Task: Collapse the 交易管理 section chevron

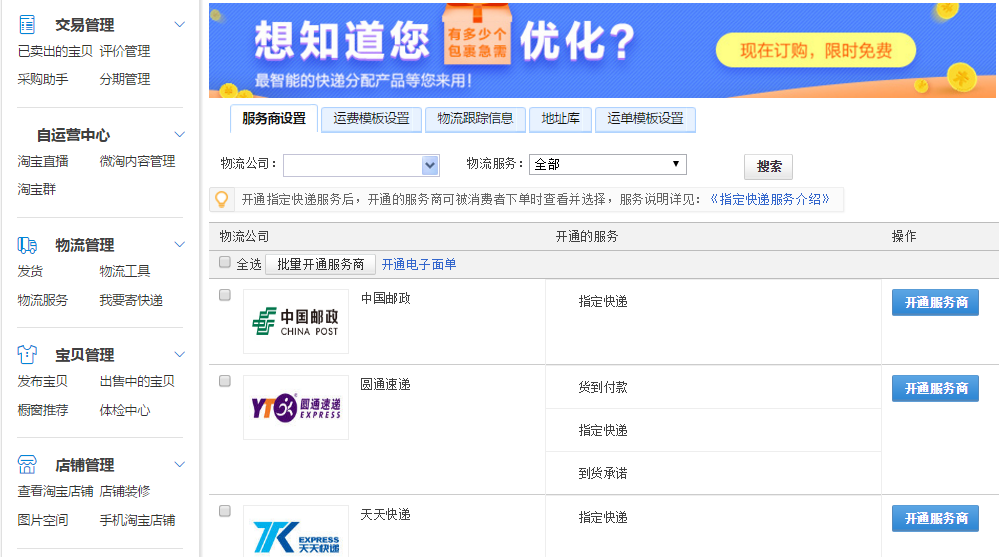Action: coord(180,25)
